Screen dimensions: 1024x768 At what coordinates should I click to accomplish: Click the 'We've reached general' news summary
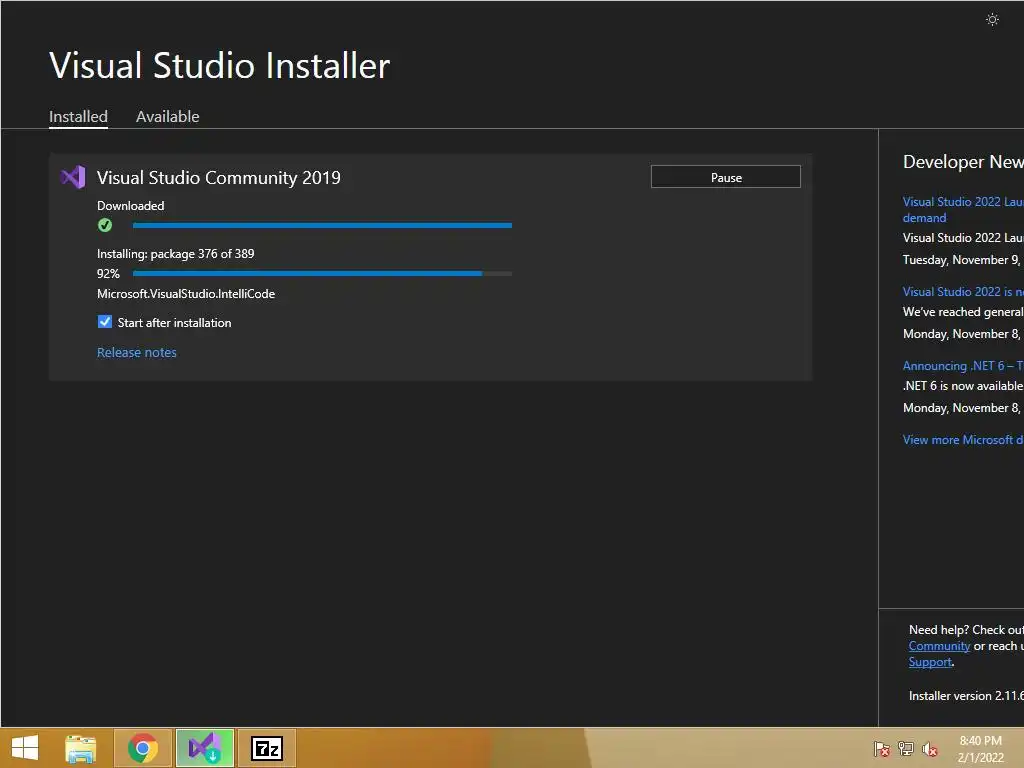(x=963, y=312)
